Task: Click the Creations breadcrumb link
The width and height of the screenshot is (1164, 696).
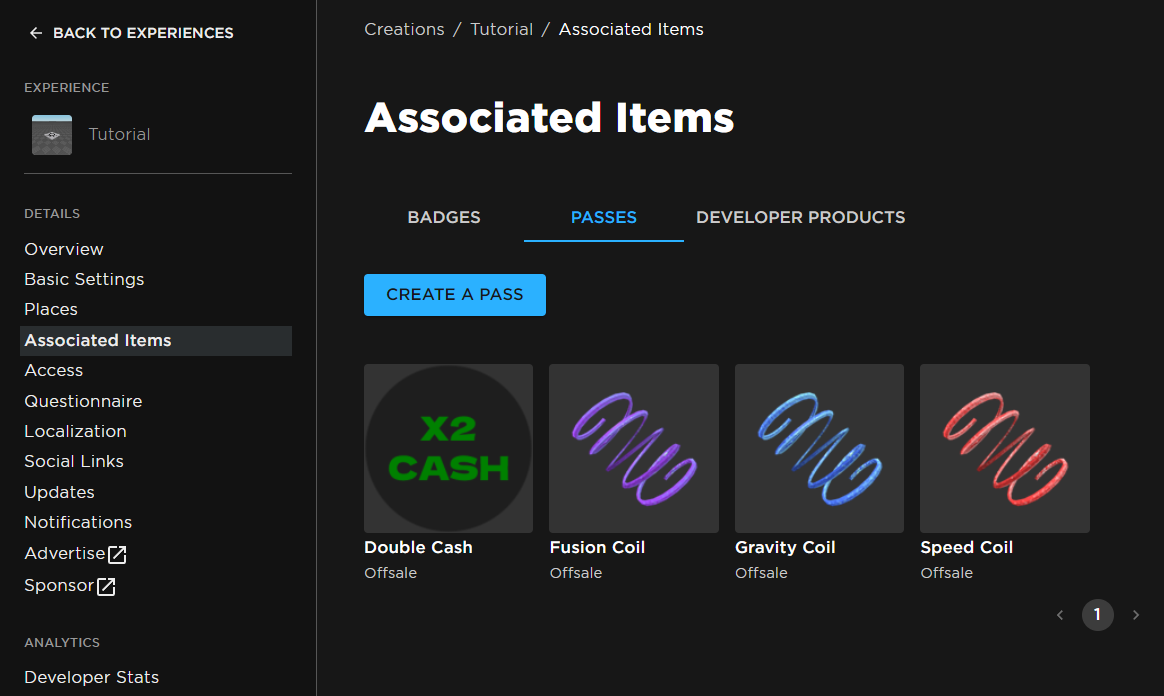Action: (404, 29)
